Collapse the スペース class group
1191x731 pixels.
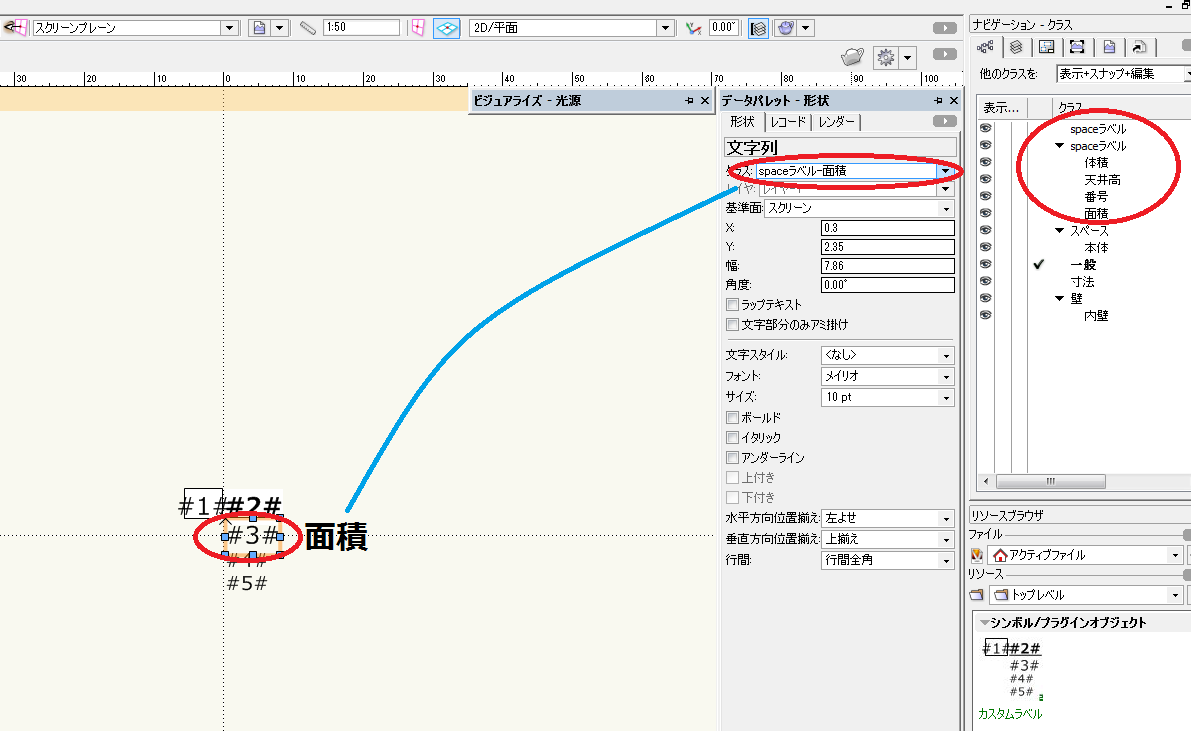click(x=1060, y=231)
